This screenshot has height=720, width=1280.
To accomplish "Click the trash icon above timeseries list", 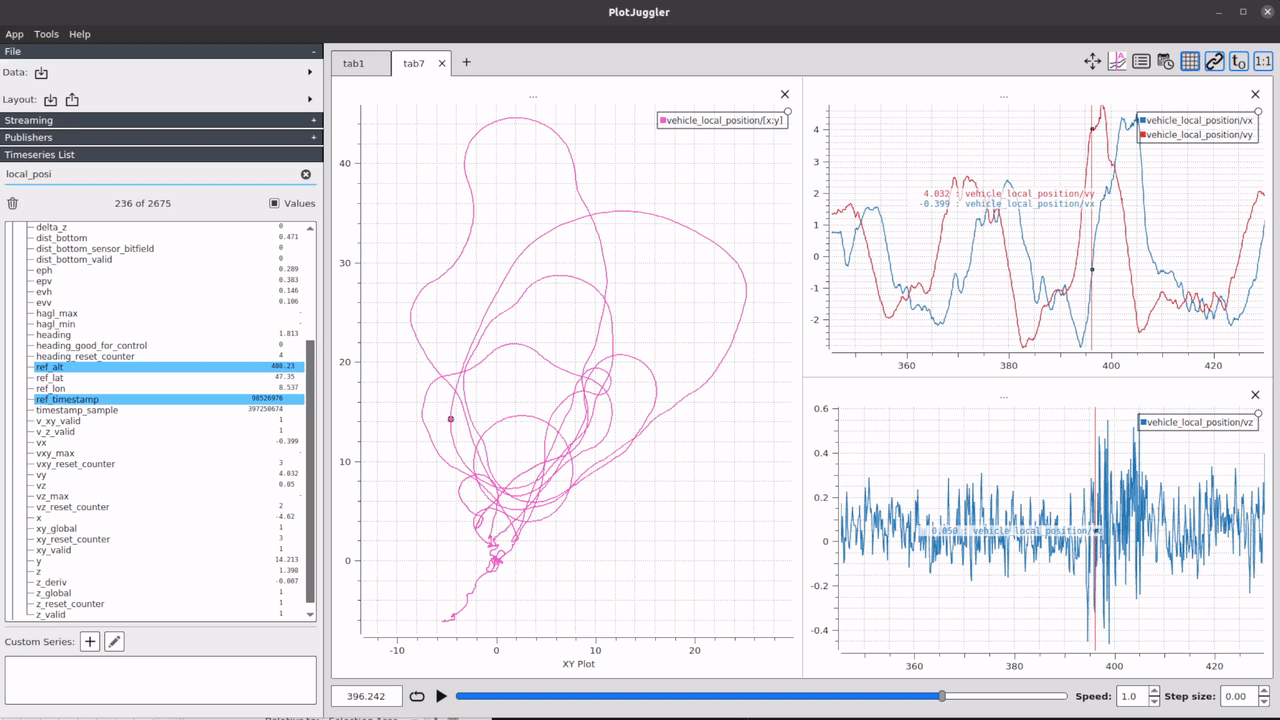I will (x=13, y=203).
